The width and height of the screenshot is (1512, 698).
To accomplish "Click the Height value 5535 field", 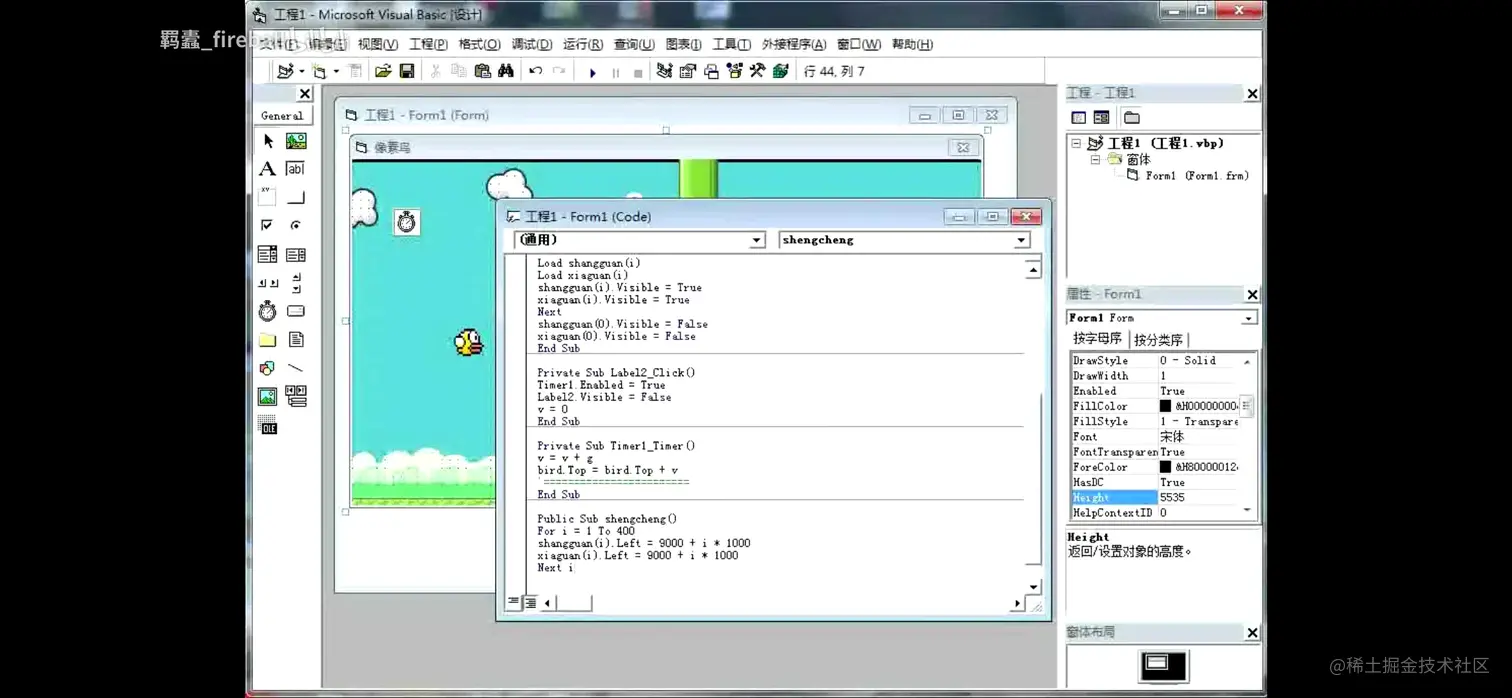I will pyautogui.click(x=1198, y=497).
